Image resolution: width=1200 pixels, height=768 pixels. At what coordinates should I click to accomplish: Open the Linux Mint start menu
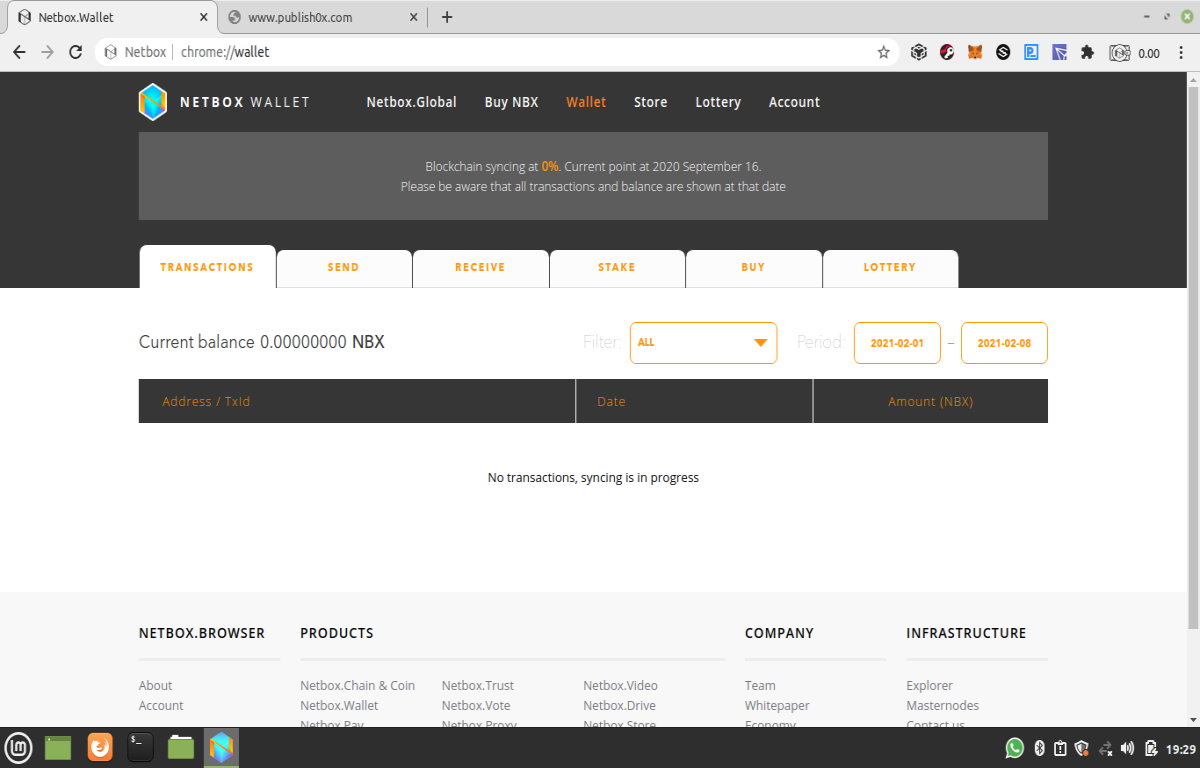pyautogui.click(x=19, y=747)
